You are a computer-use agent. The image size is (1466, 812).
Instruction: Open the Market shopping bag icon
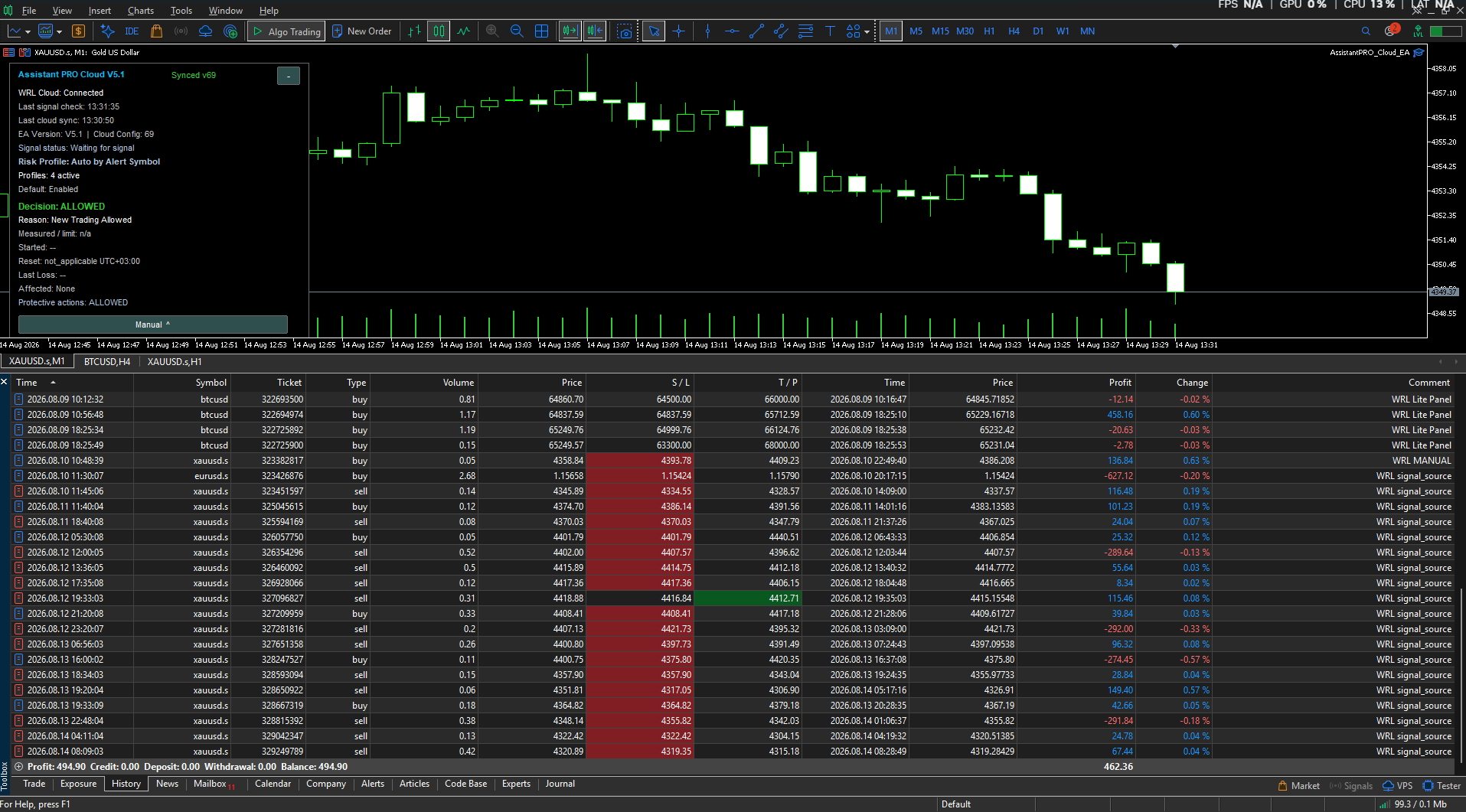click(157, 31)
